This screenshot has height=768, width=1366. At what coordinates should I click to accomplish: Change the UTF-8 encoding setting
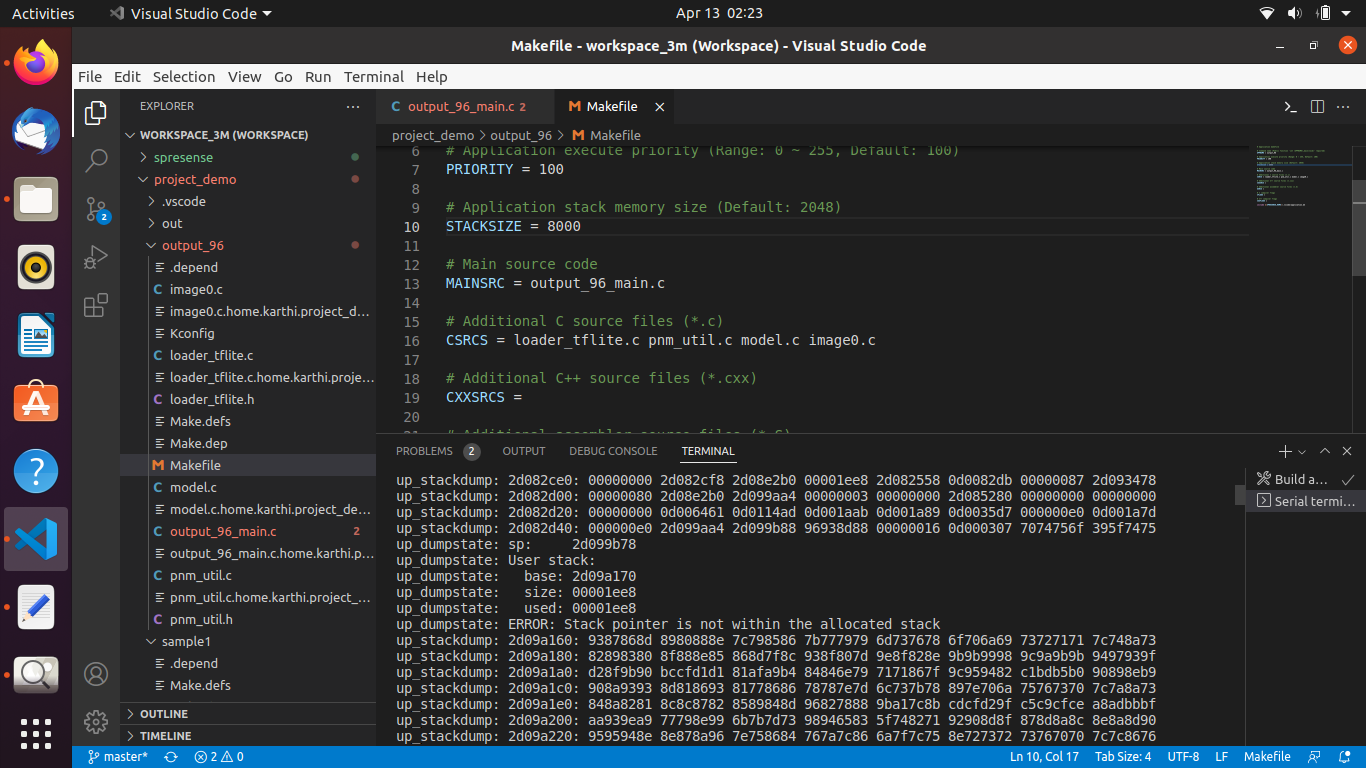pyautogui.click(x=1183, y=757)
